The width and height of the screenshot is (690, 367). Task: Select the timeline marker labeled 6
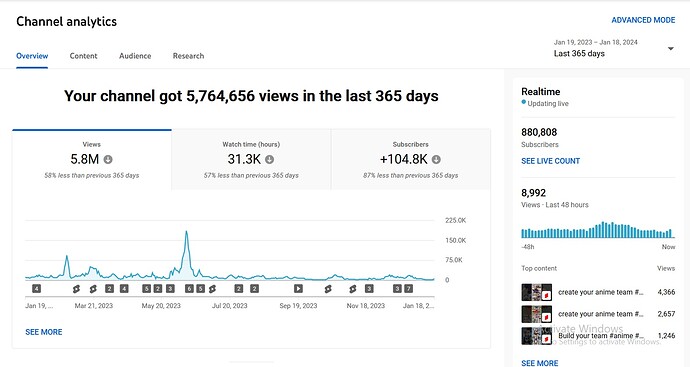(189, 289)
